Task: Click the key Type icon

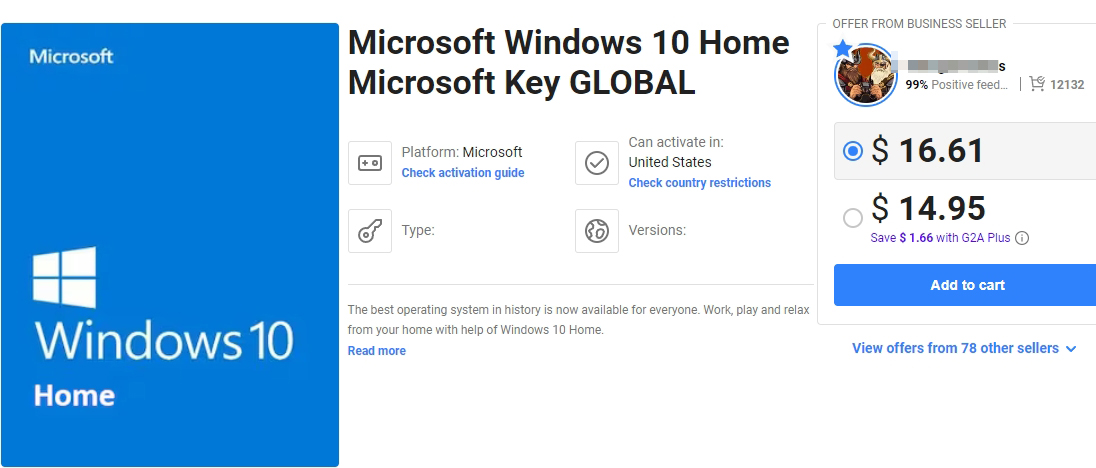Action: (370, 231)
